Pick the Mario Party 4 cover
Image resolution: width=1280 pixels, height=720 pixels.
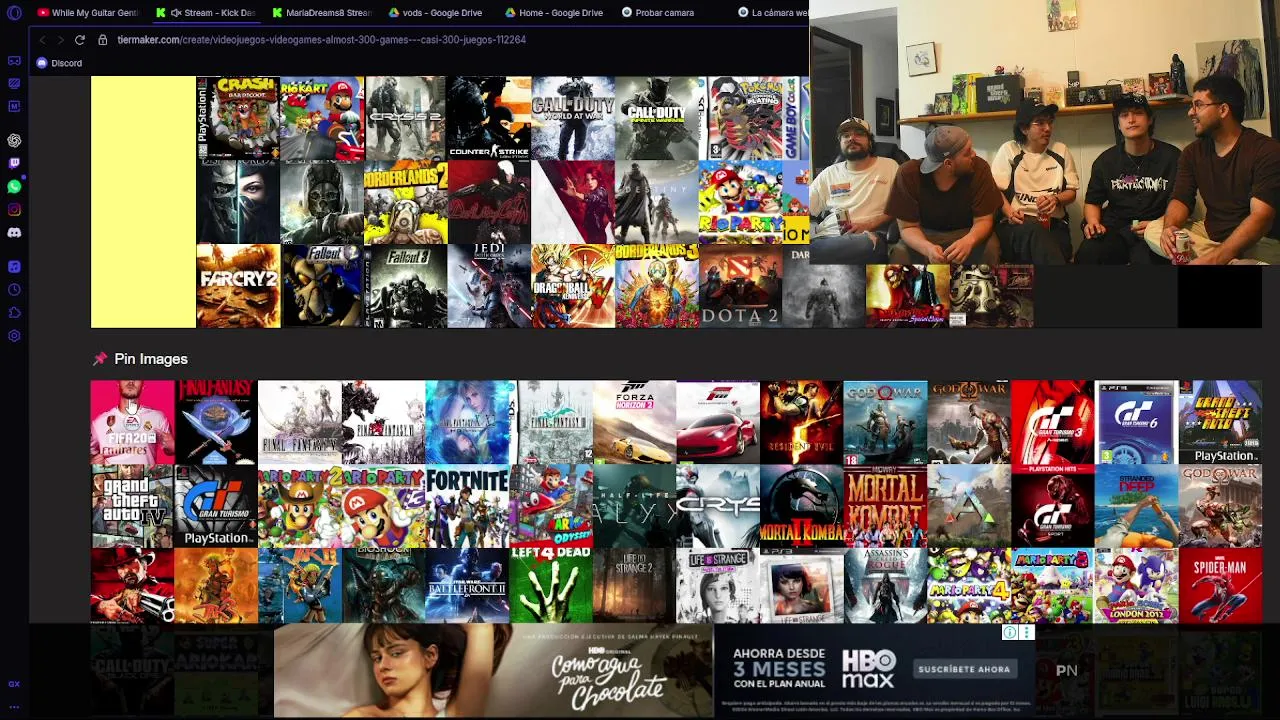[969, 585]
